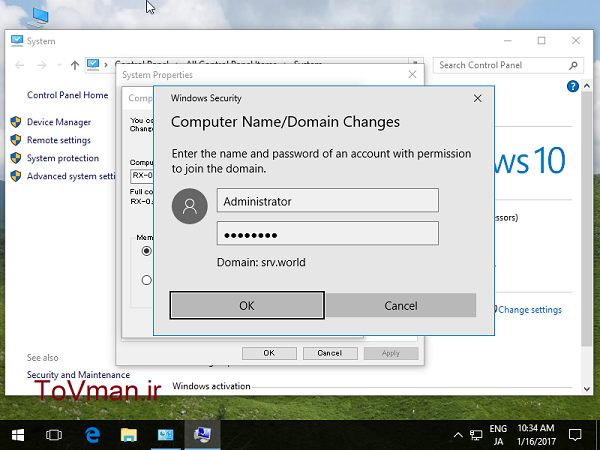Viewport: 600px width, 450px height.
Task: Click the desktop This PC icon
Action: (38, 17)
